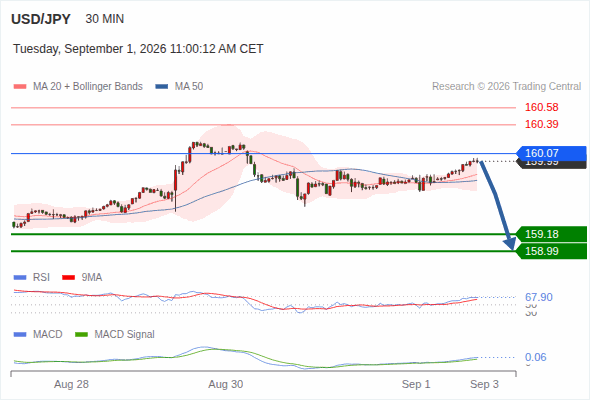This screenshot has width=590, height=400.
Task: Click the Aug 30 date axis label
Action: point(226,384)
